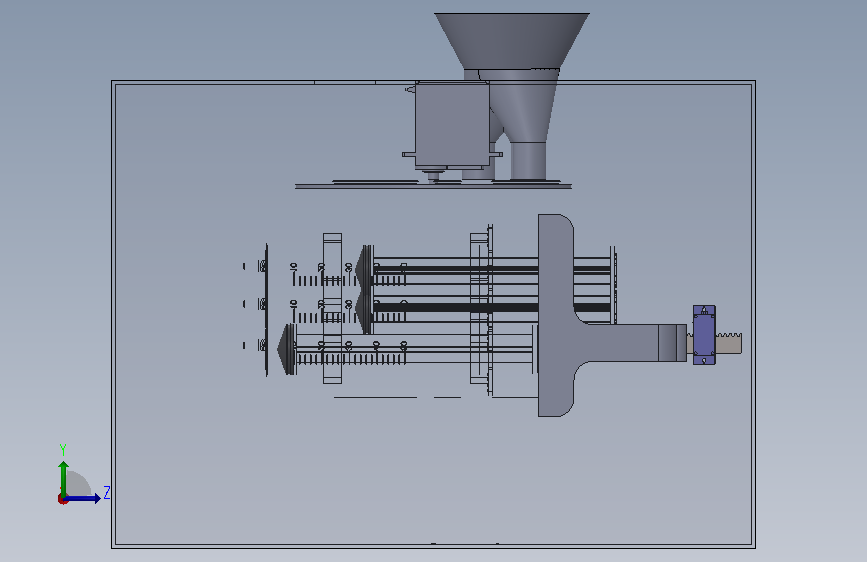867x562 pixels.
Task: Select the blue bearing block on rack
Action: pyautogui.click(x=704, y=335)
